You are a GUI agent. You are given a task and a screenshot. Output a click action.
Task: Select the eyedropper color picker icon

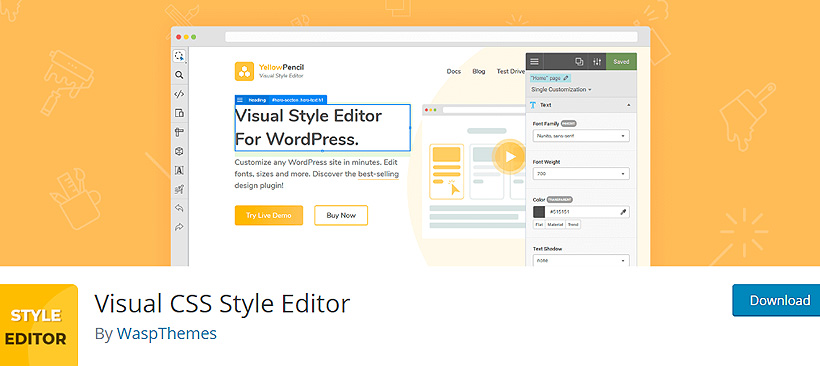click(623, 212)
